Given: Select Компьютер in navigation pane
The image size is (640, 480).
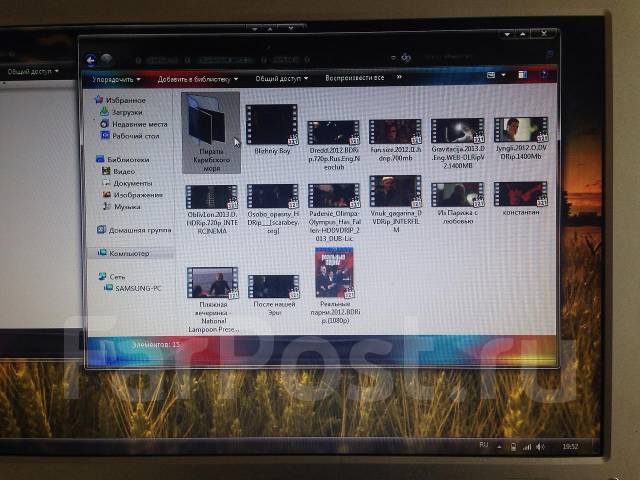Looking at the screenshot, I should tap(103, 253).
